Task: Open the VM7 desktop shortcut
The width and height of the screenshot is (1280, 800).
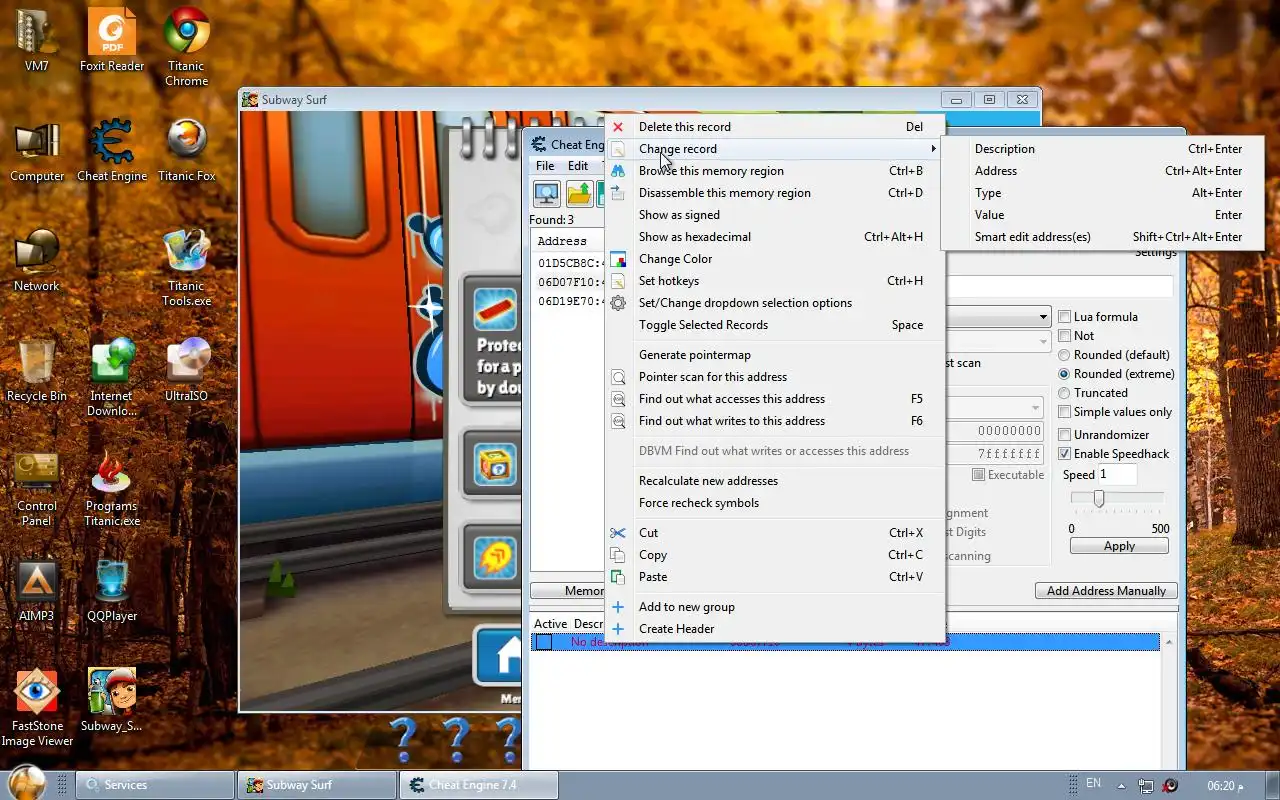Action: tap(37, 41)
